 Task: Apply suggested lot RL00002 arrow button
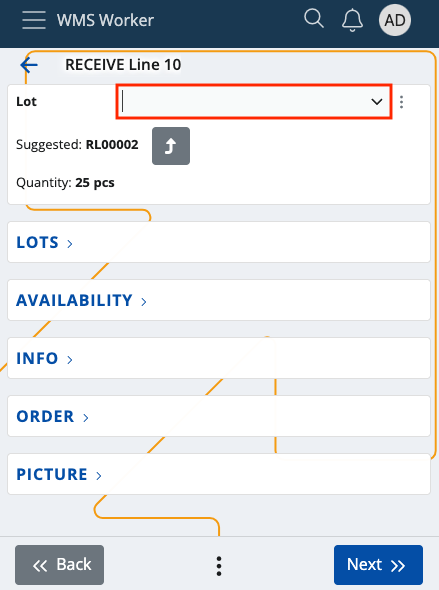[171, 146]
